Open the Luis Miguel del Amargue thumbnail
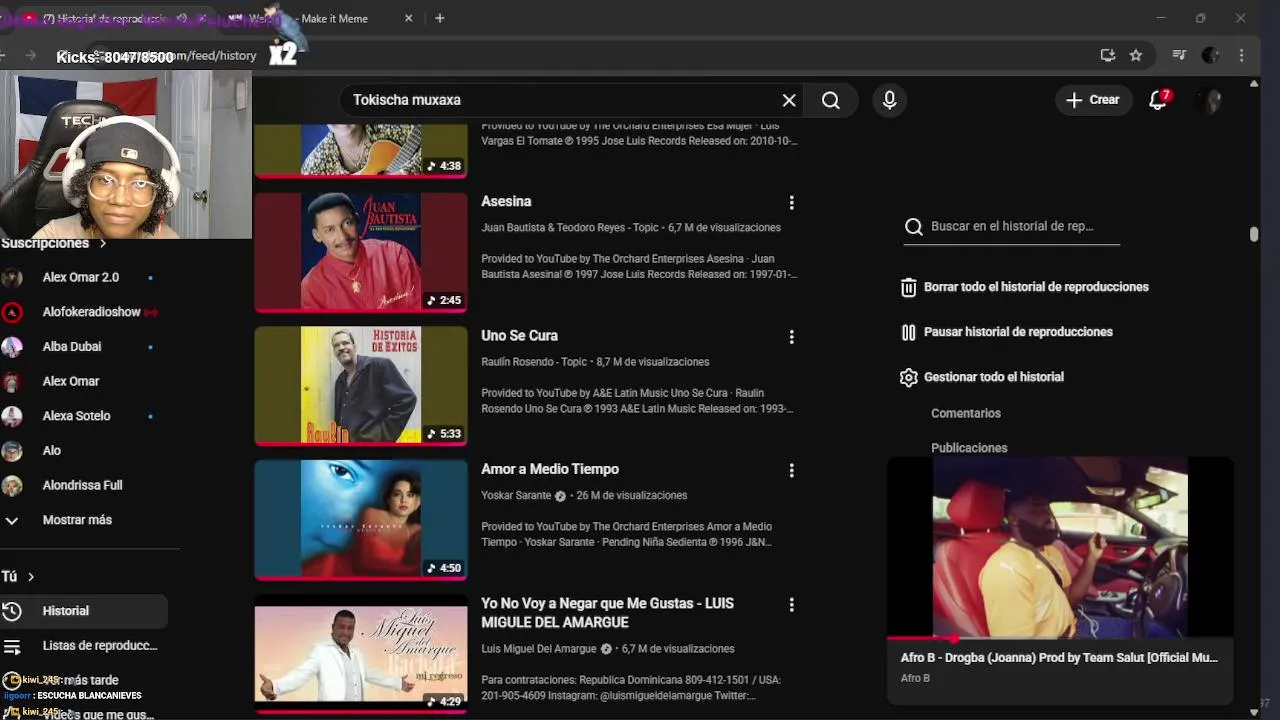The height and width of the screenshot is (720, 1280). tap(361, 653)
